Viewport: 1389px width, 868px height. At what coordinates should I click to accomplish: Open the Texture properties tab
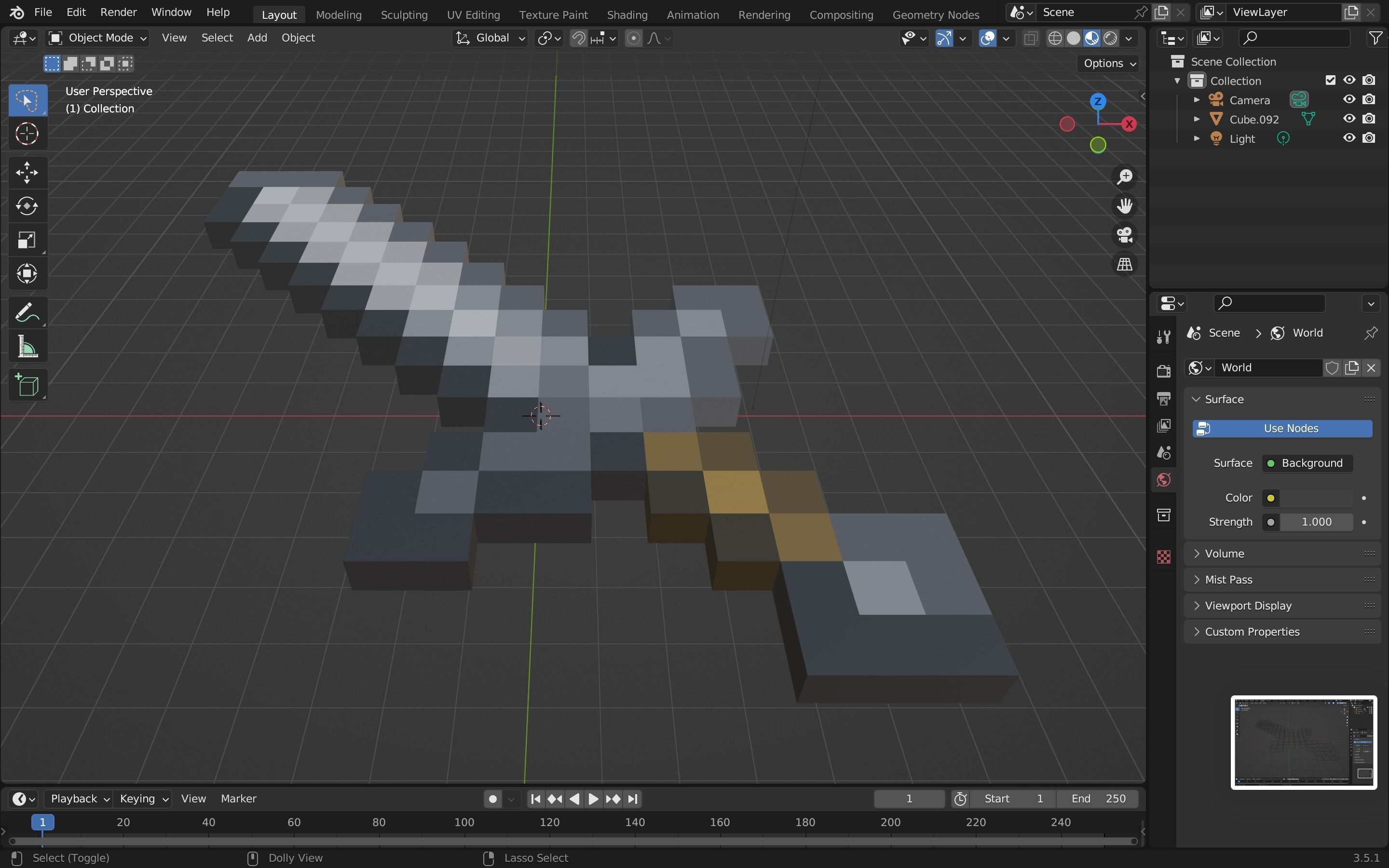coord(1163,556)
